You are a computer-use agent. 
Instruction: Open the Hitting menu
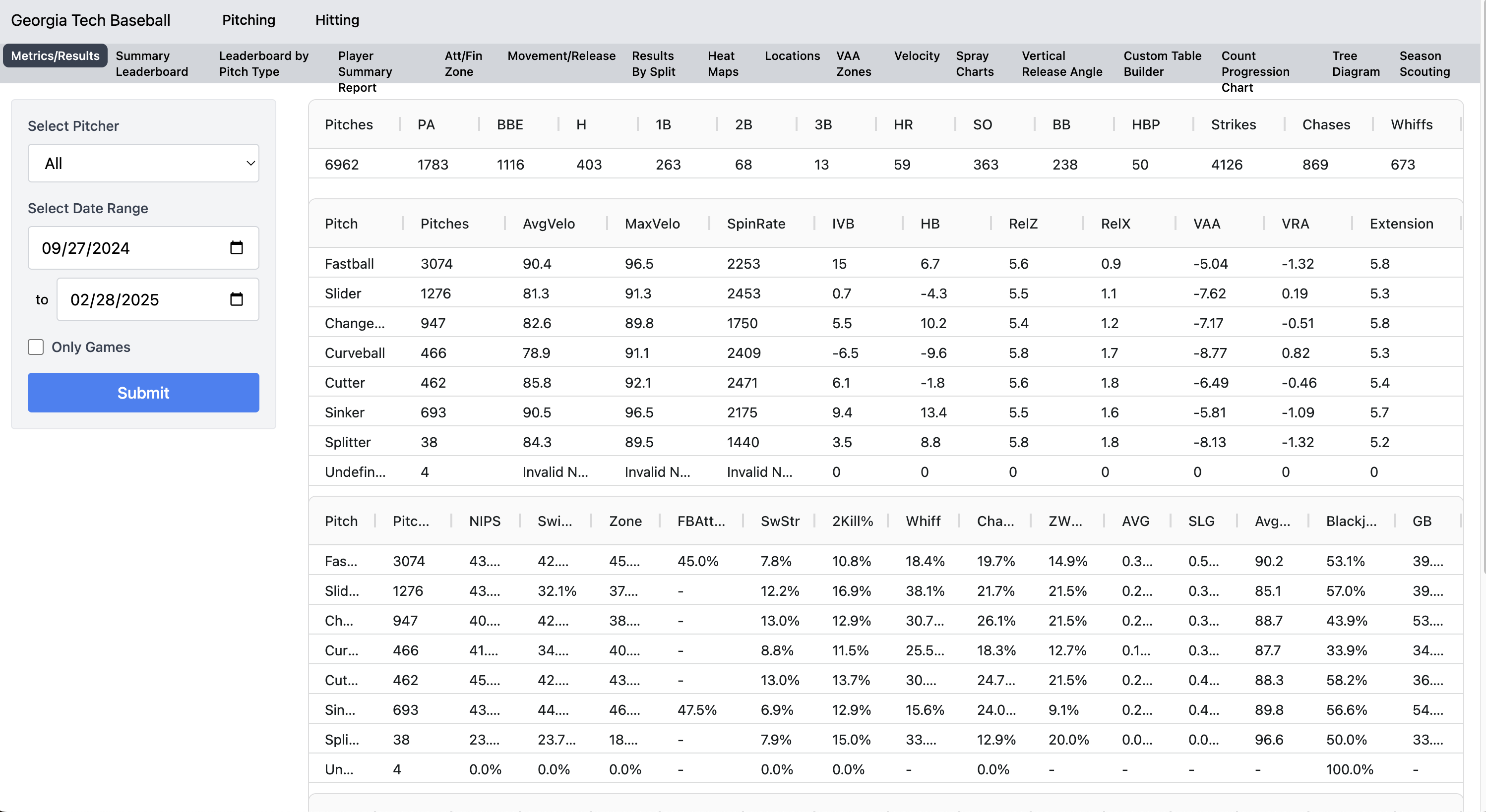point(337,20)
